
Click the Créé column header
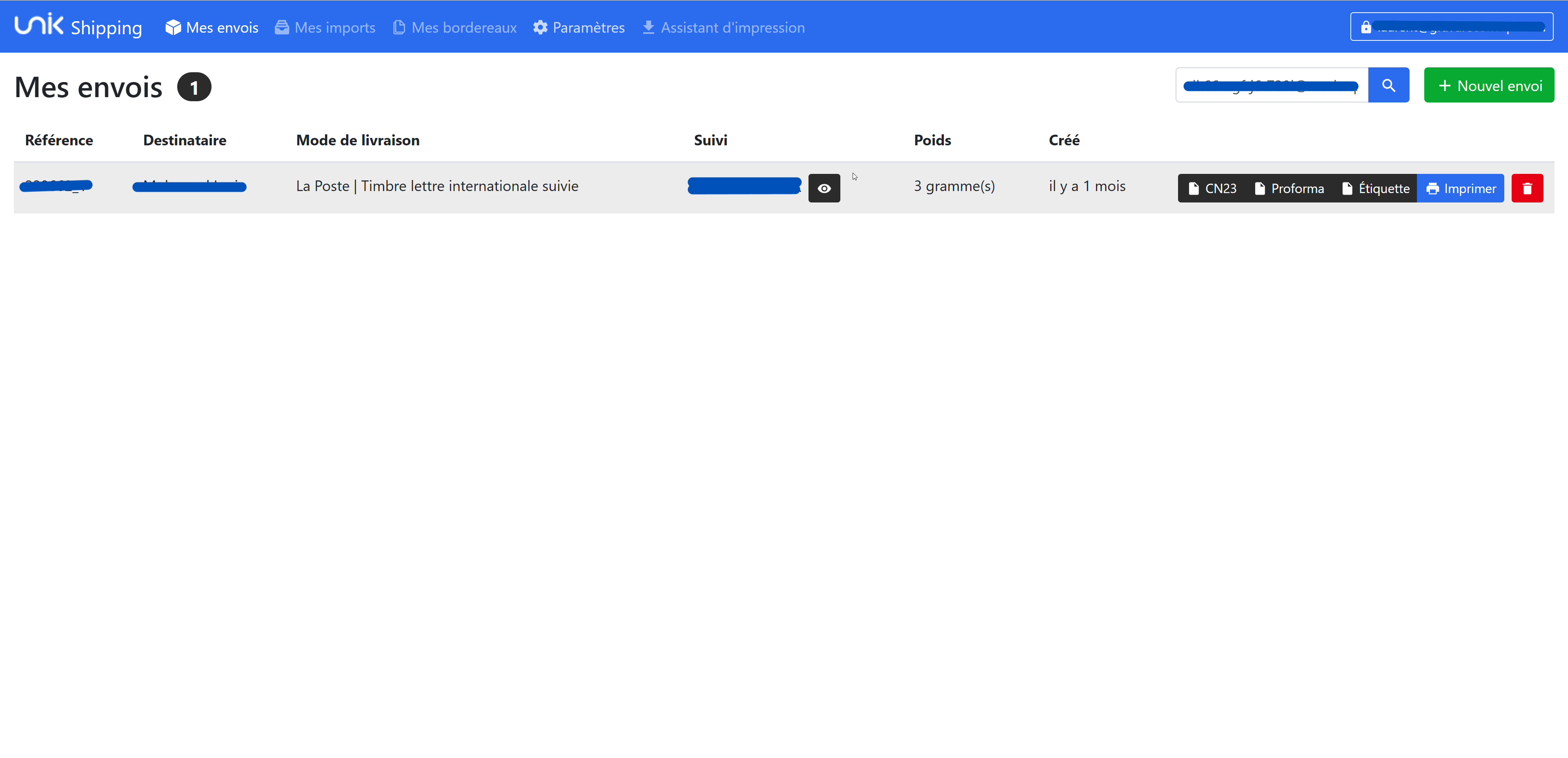1064,140
